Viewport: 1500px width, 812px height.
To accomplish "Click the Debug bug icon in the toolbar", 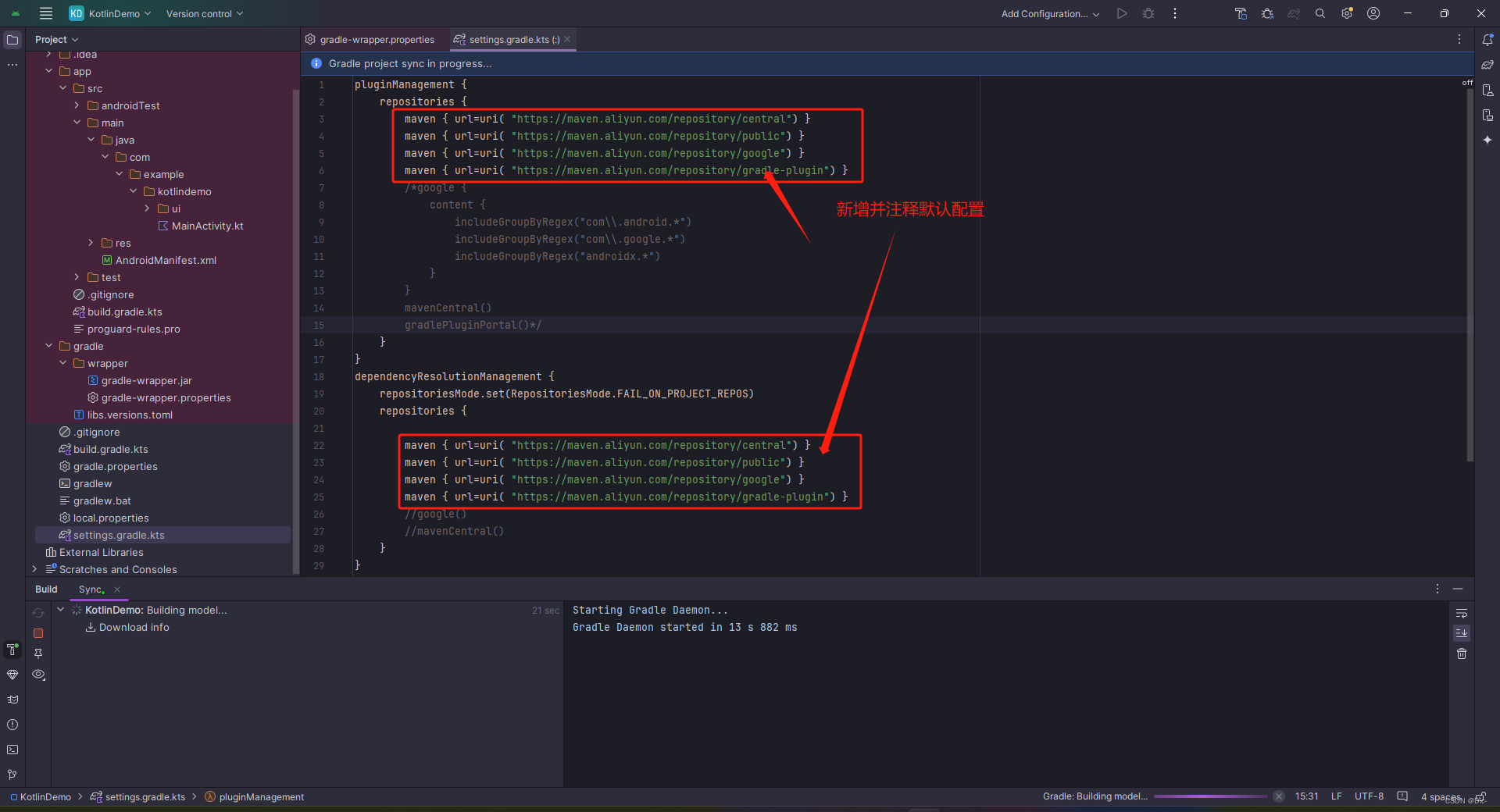I will [1148, 13].
